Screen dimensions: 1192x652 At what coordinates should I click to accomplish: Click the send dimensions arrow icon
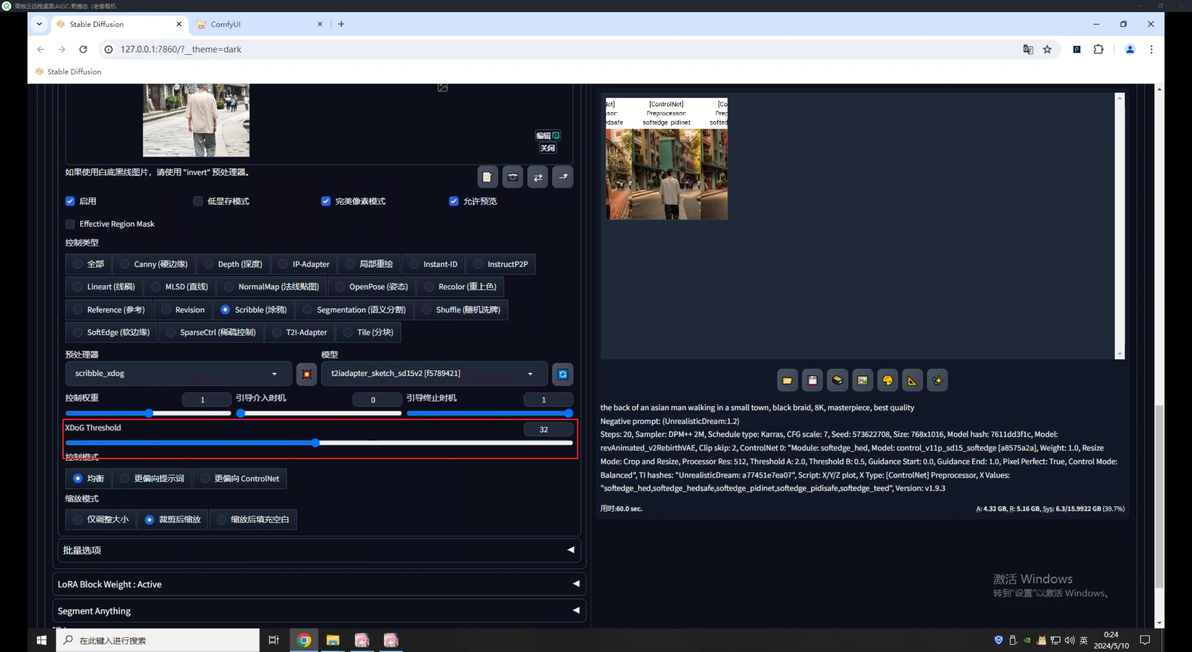pos(563,177)
